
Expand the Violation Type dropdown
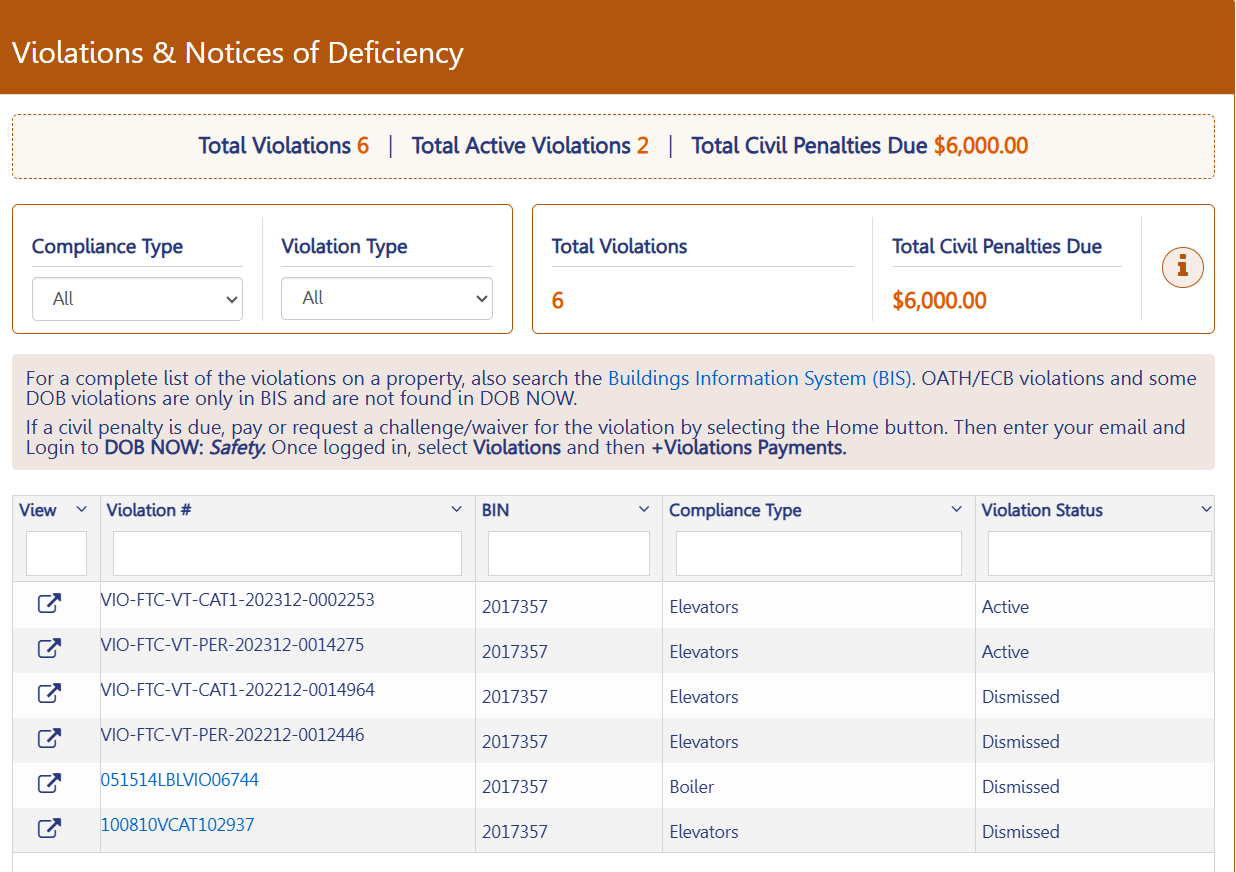(x=386, y=298)
